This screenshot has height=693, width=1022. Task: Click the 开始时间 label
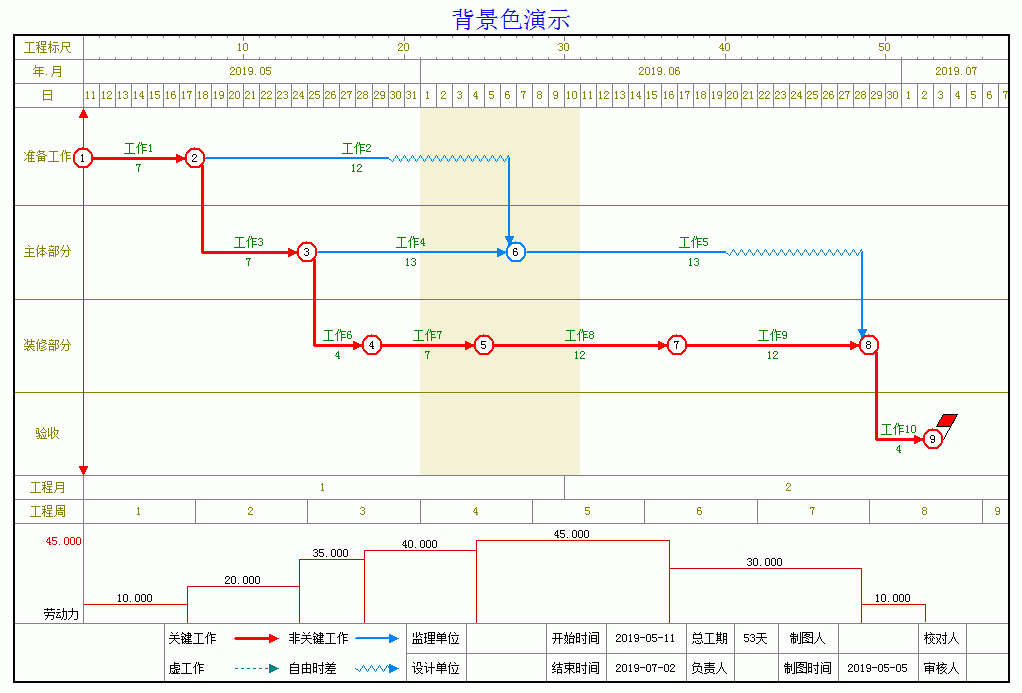(x=576, y=638)
